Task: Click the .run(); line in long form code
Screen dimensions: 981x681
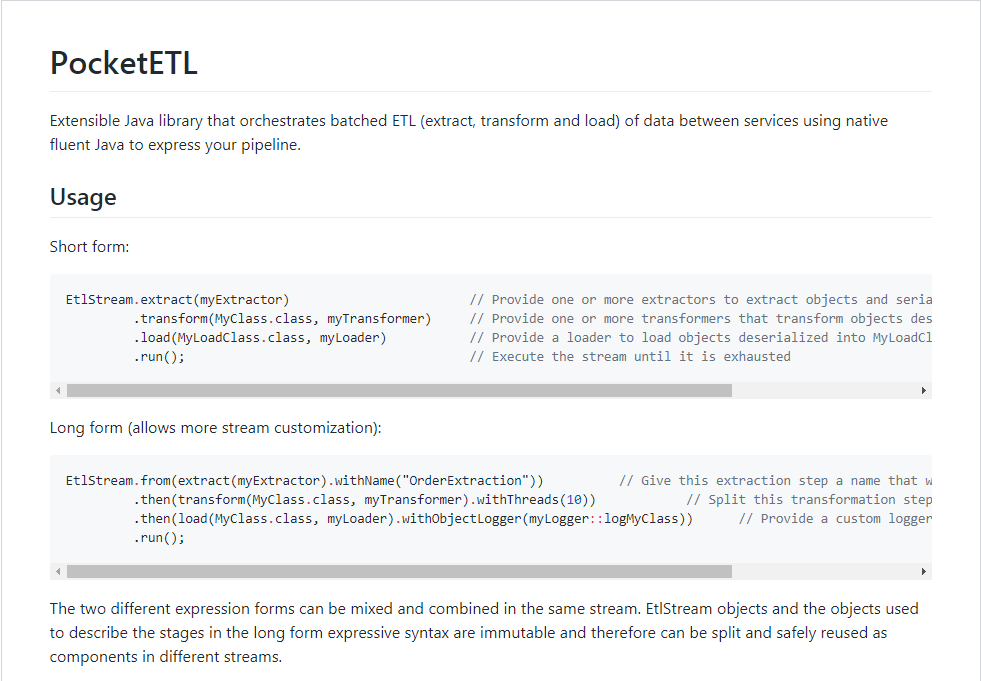Action: [159, 538]
